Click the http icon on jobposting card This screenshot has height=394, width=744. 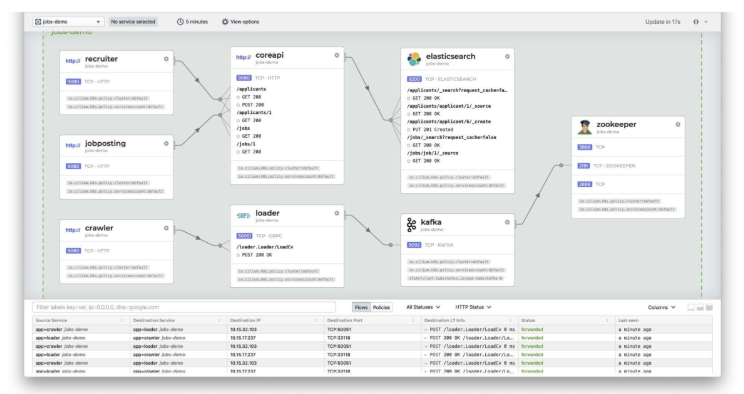[x=73, y=145]
